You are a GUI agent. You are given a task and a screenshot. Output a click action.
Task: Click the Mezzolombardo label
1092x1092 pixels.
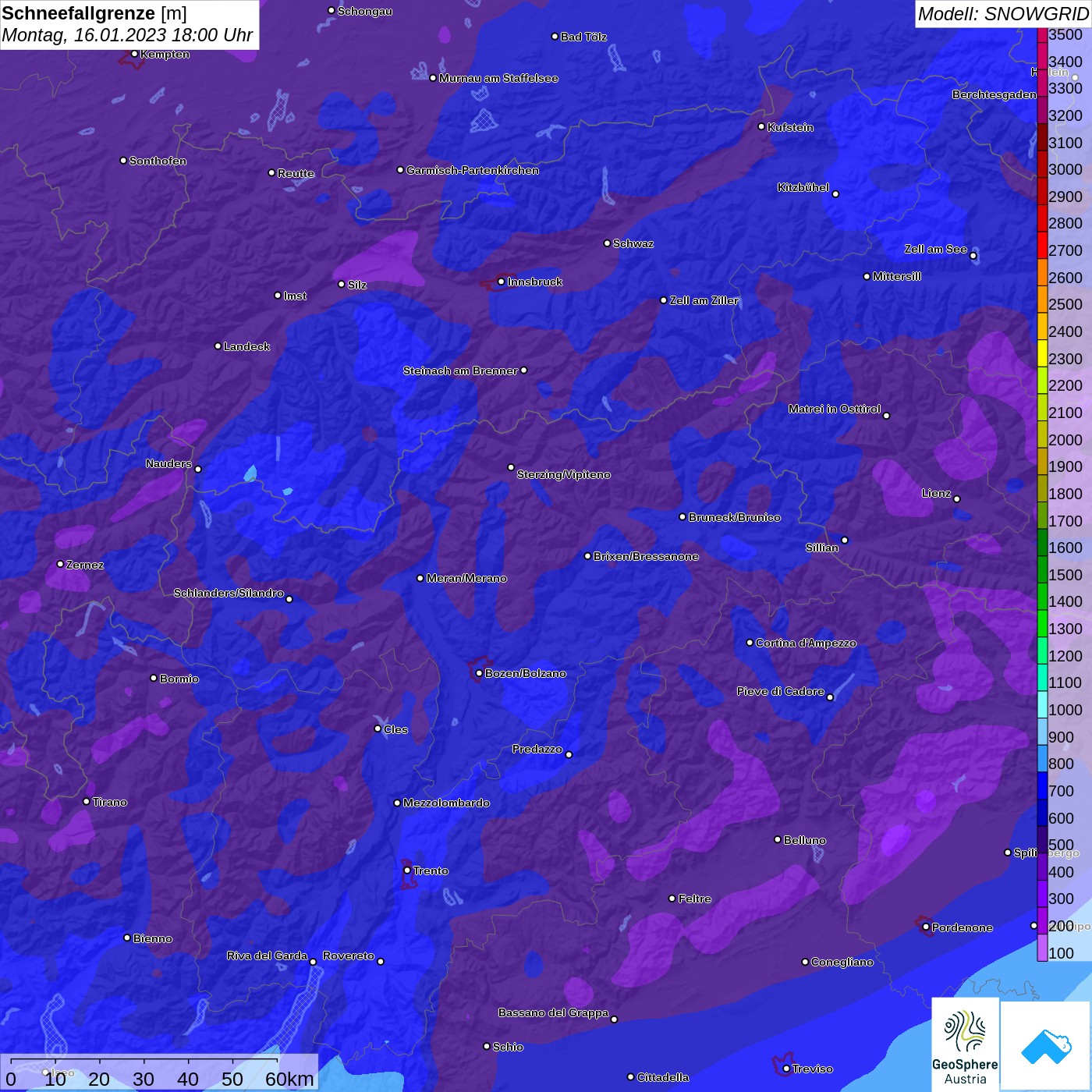[446, 803]
